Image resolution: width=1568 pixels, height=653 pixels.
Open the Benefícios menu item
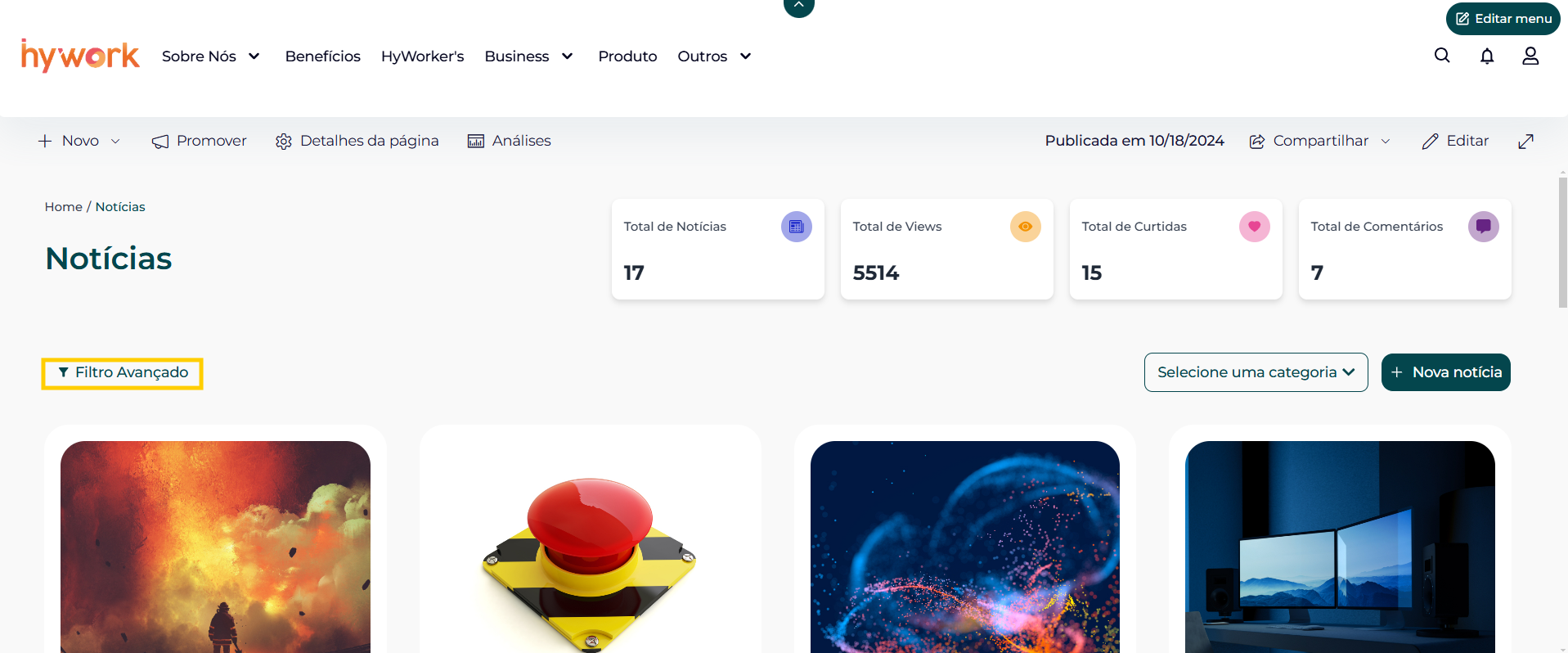322,56
